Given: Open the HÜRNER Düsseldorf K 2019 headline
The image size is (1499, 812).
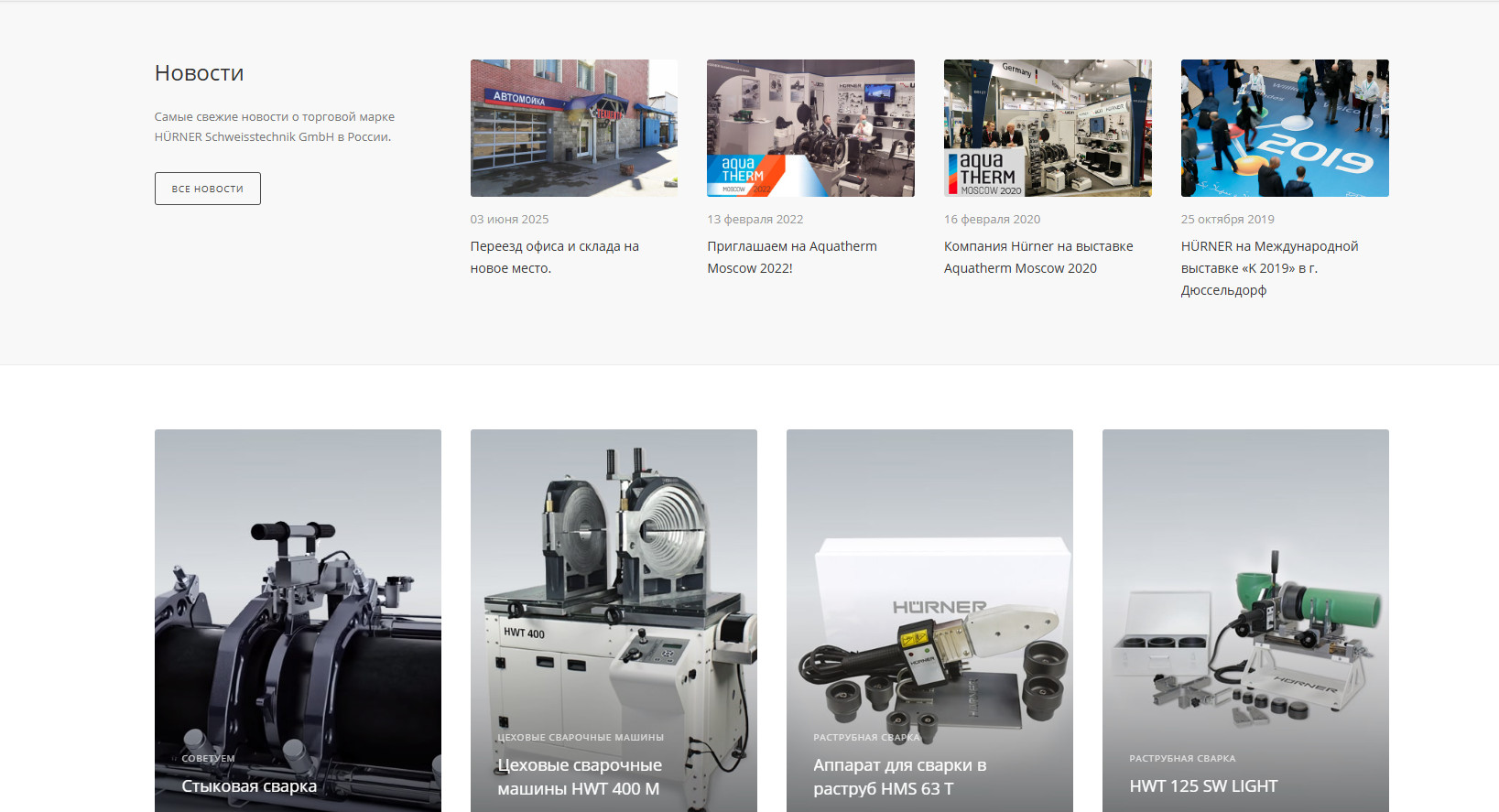Looking at the screenshot, I should 1268,268.
